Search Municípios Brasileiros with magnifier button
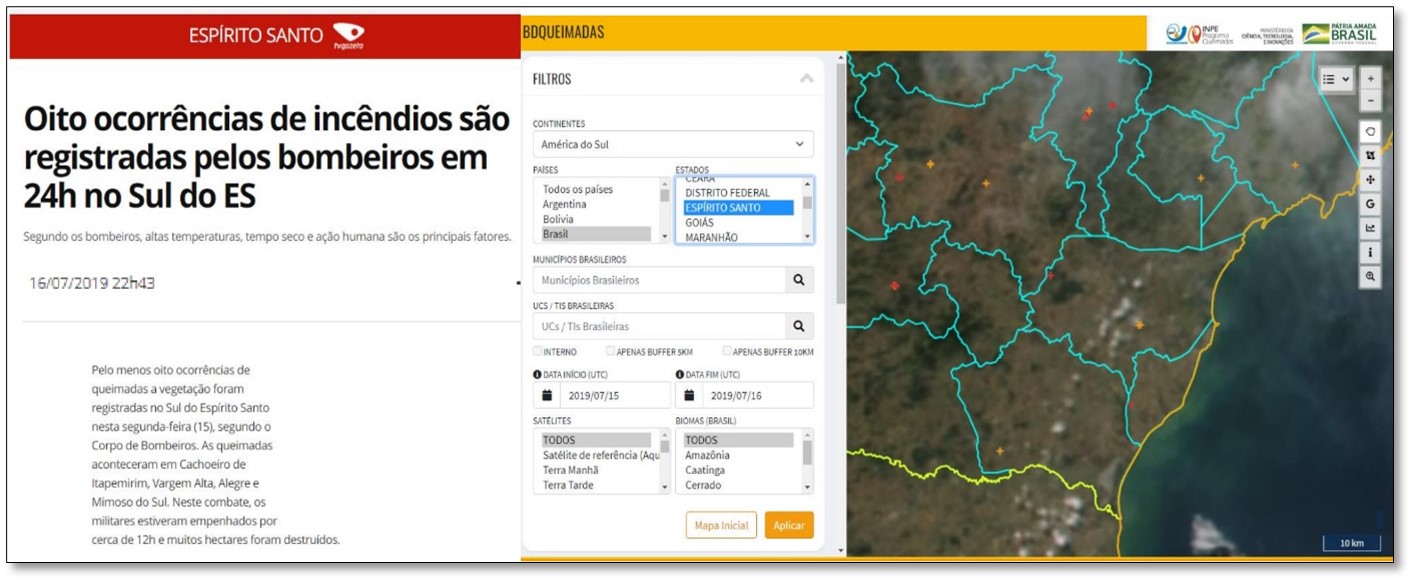1413x582 pixels. [799, 280]
